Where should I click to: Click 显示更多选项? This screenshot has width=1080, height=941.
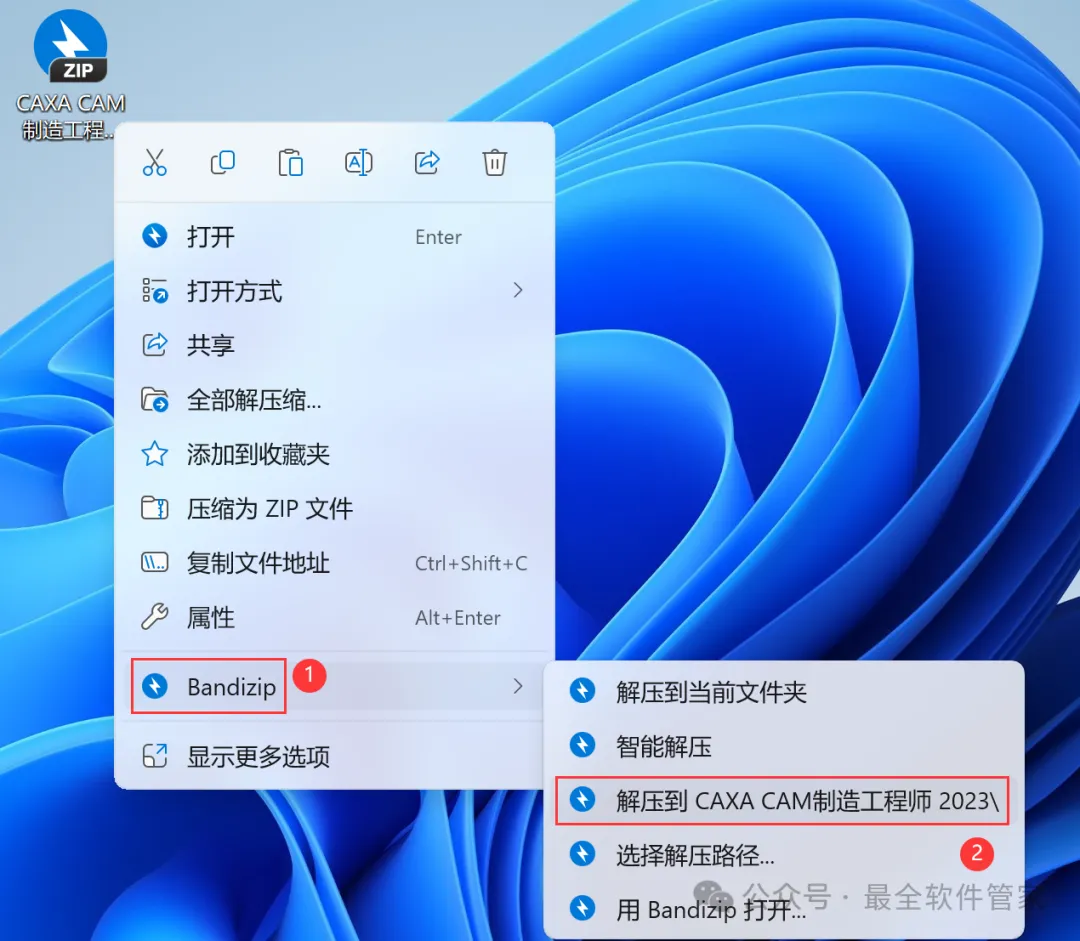334,756
